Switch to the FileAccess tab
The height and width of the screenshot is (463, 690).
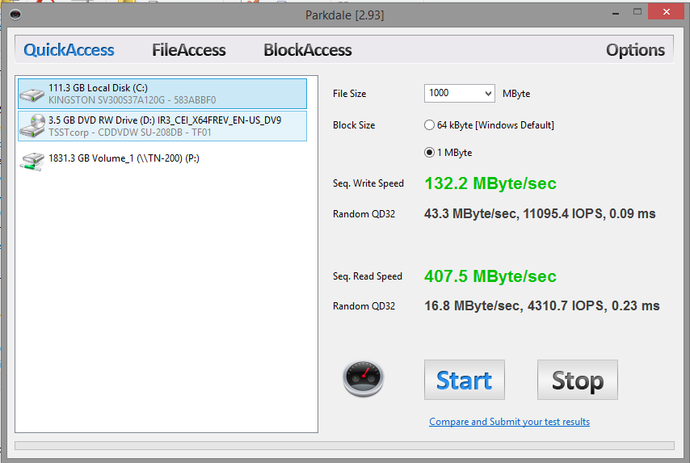coord(188,50)
